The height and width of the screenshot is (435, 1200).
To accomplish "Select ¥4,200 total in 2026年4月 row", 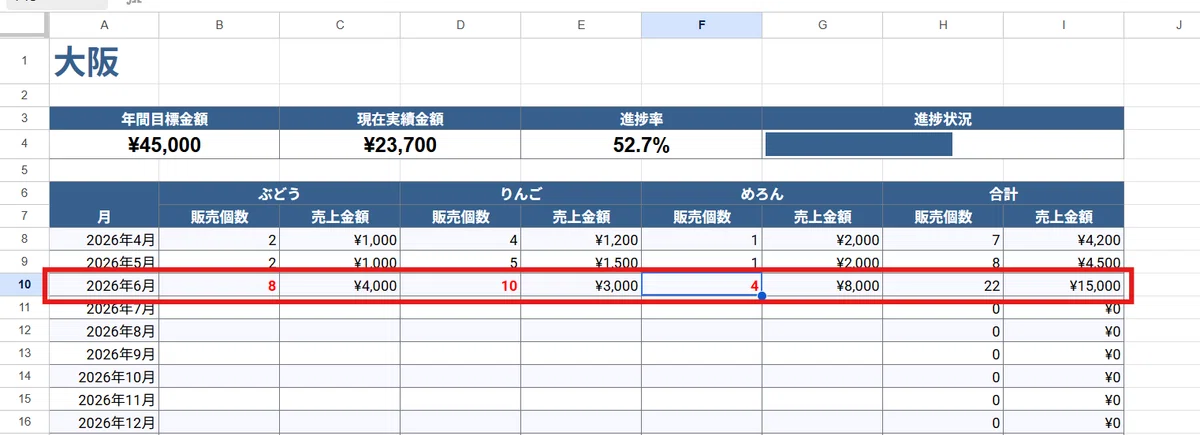I will [1064, 239].
